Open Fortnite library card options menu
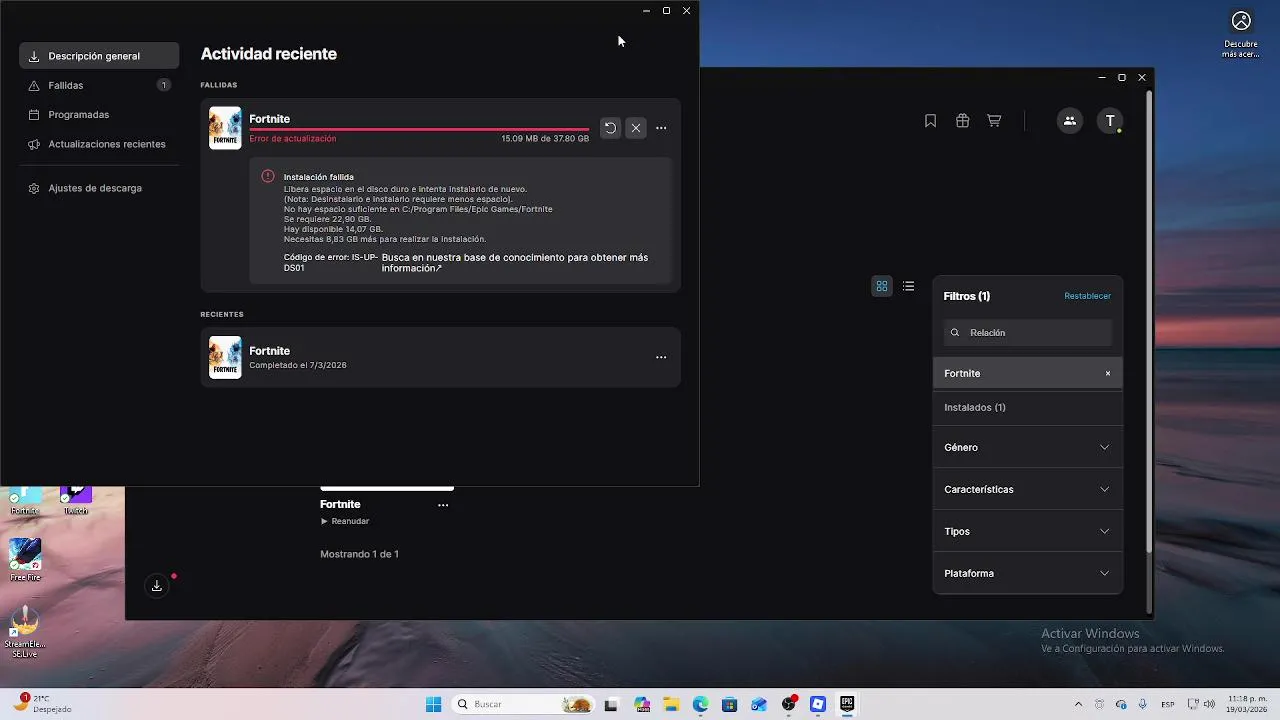This screenshot has width=1280, height=720. pyautogui.click(x=443, y=505)
